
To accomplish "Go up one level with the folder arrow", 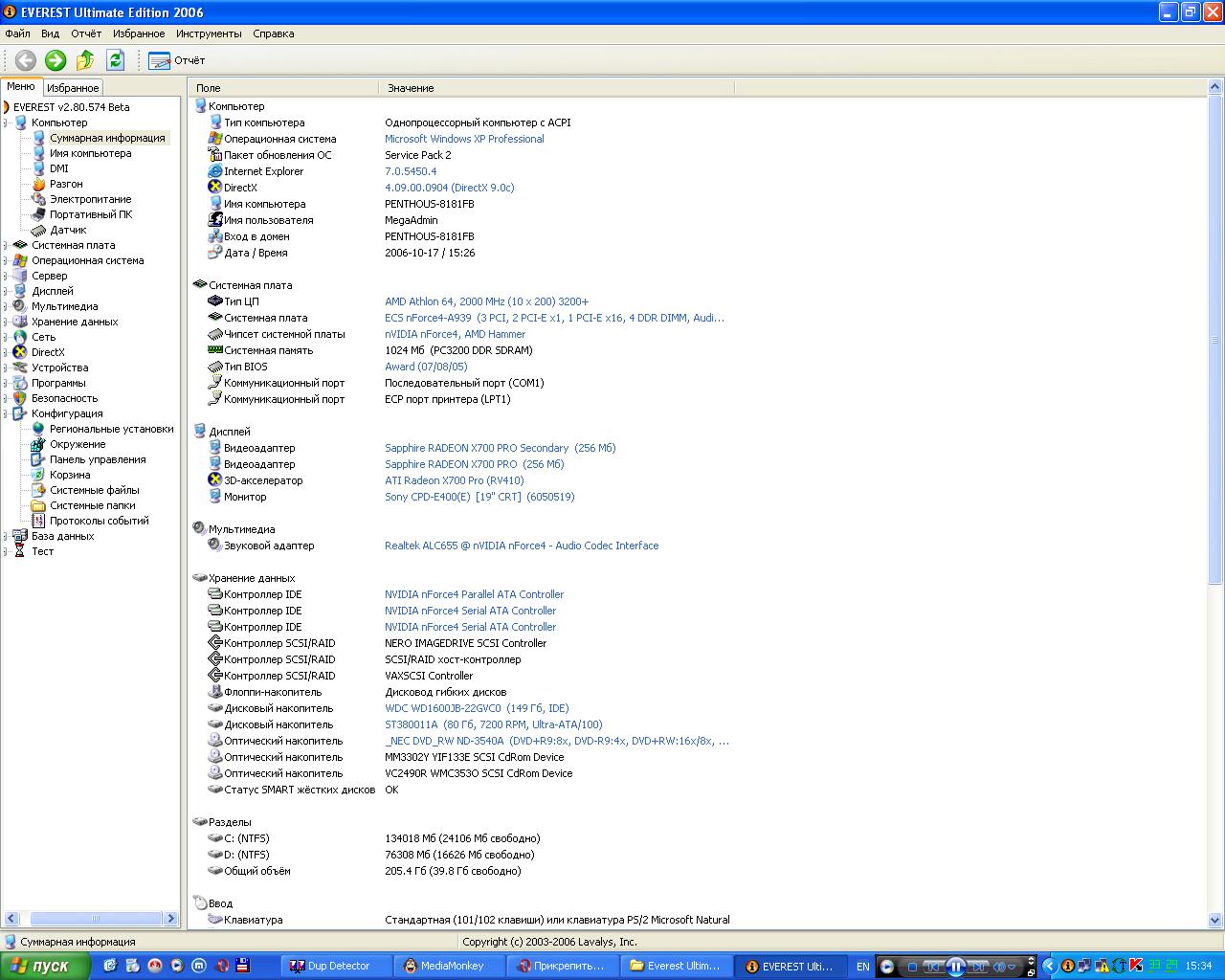I will 85,60.
